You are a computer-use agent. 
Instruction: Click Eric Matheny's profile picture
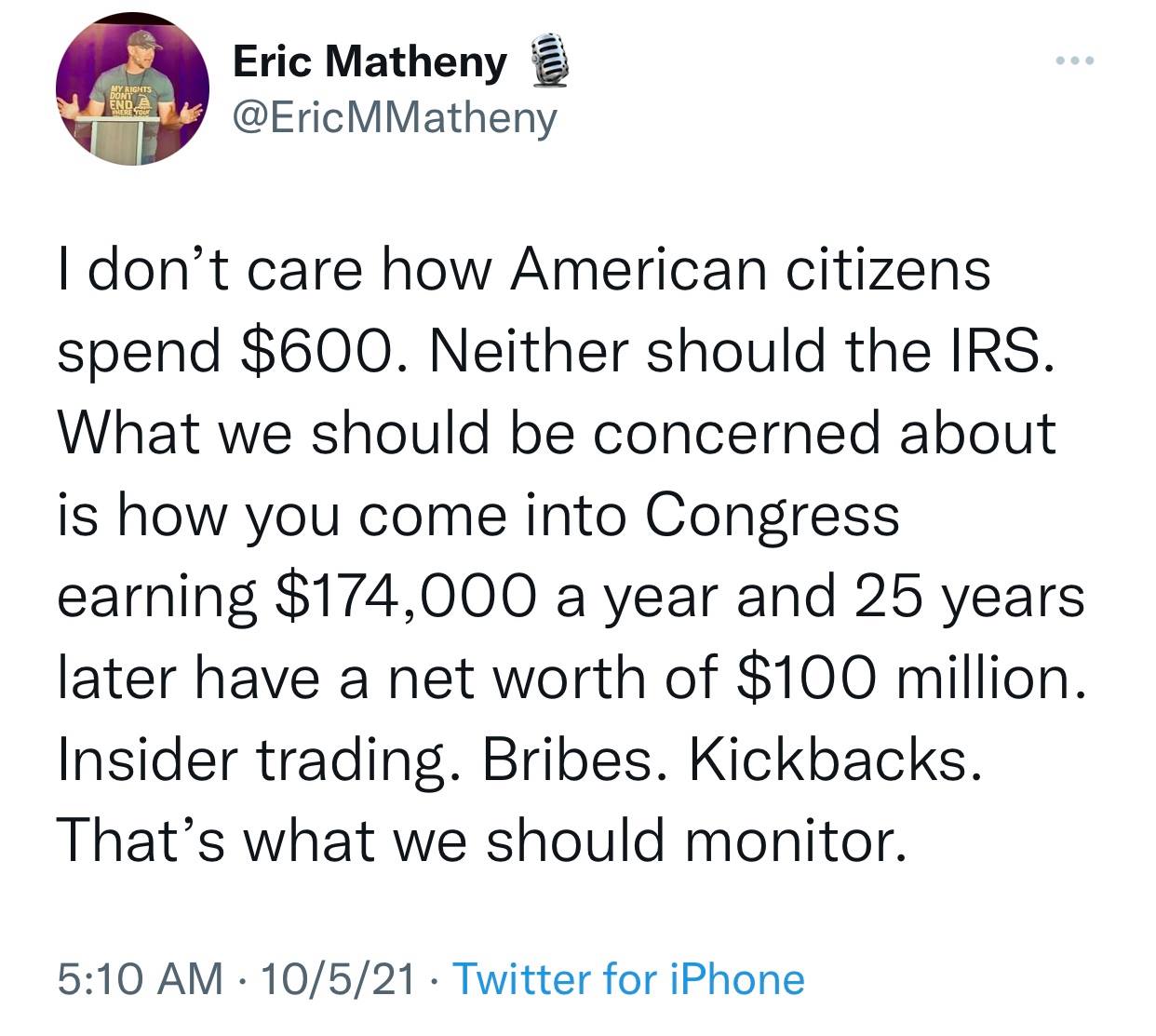(x=134, y=89)
